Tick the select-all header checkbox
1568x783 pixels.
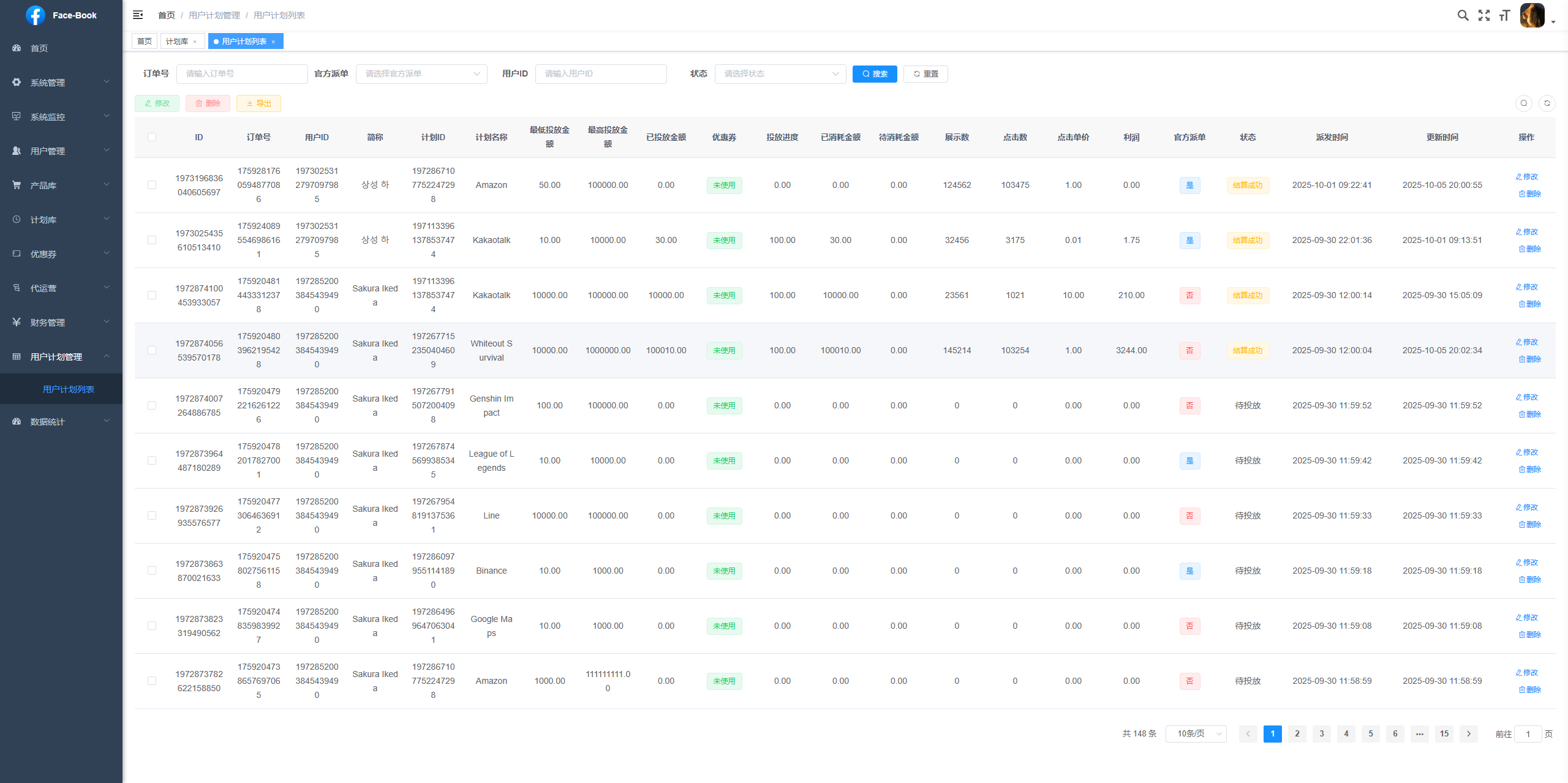pos(152,137)
